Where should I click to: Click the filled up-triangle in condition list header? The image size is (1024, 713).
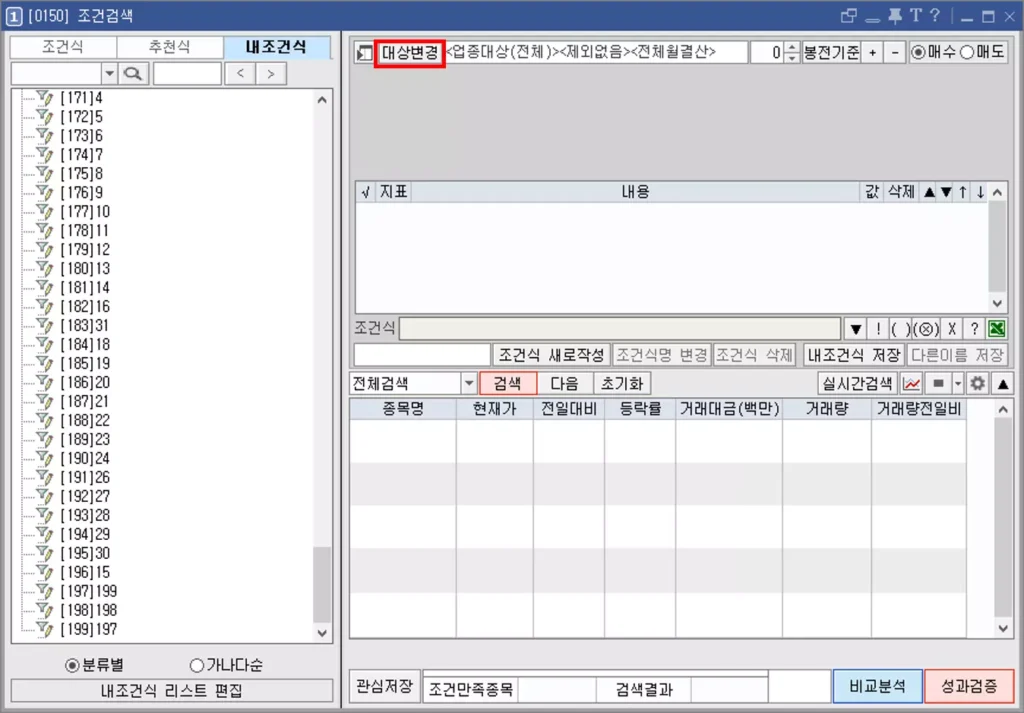929,192
